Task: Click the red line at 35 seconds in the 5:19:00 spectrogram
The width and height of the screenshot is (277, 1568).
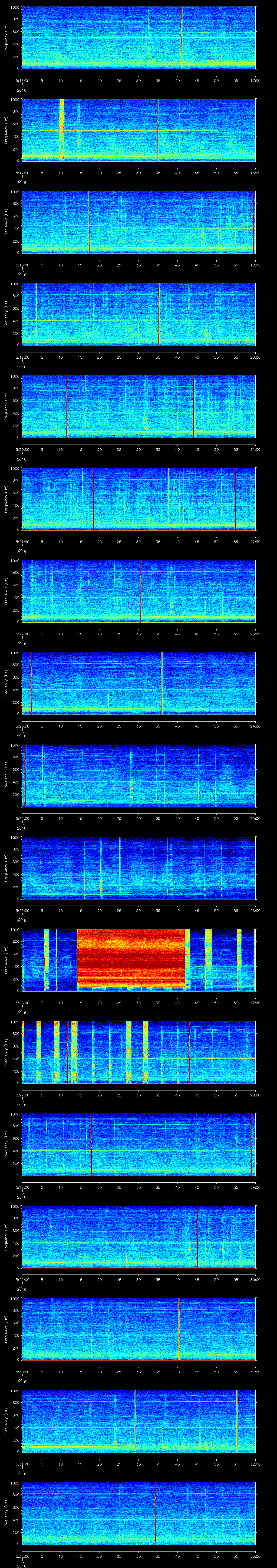Action: [x=158, y=314]
